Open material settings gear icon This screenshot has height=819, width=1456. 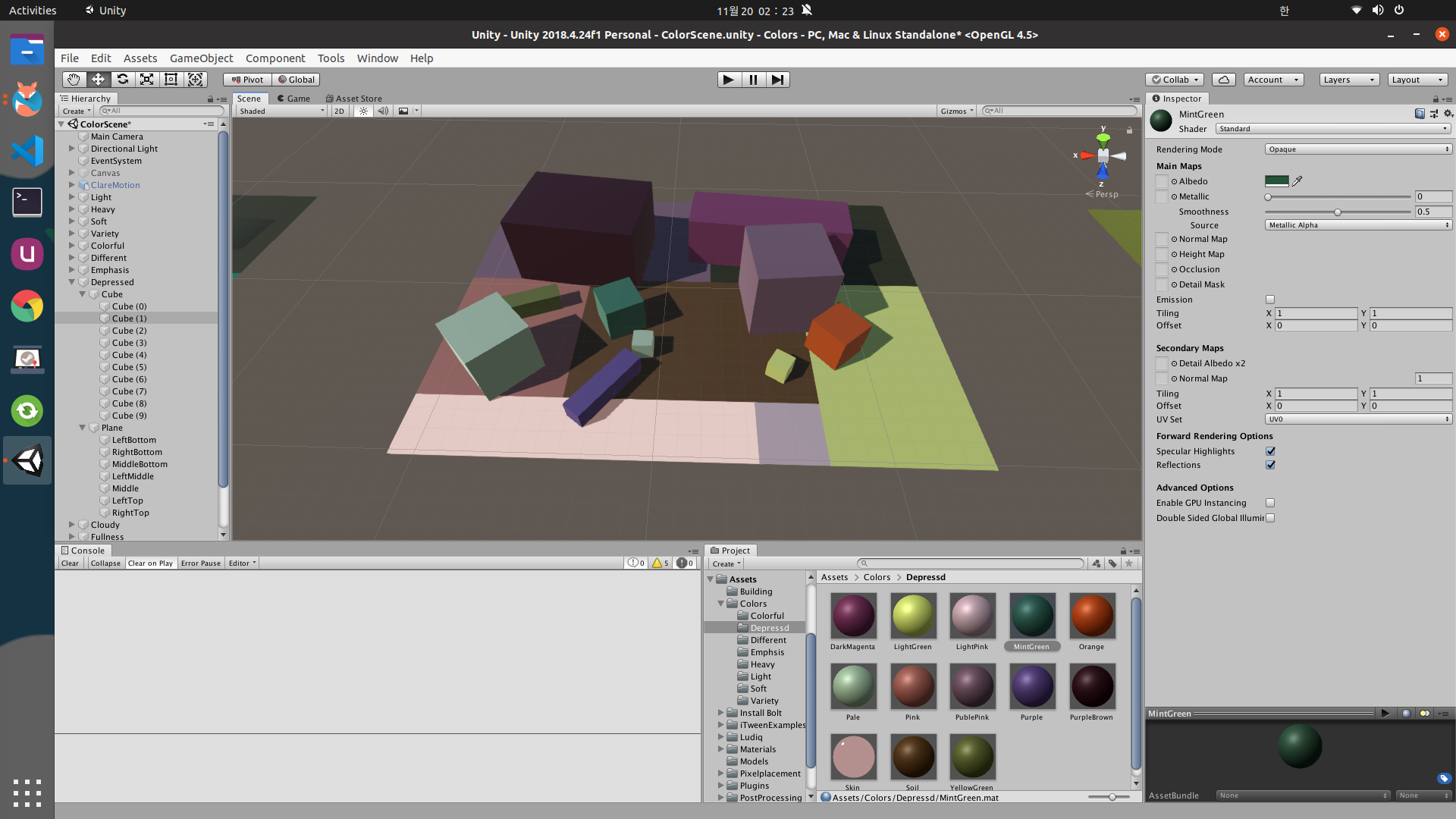click(1448, 114)
